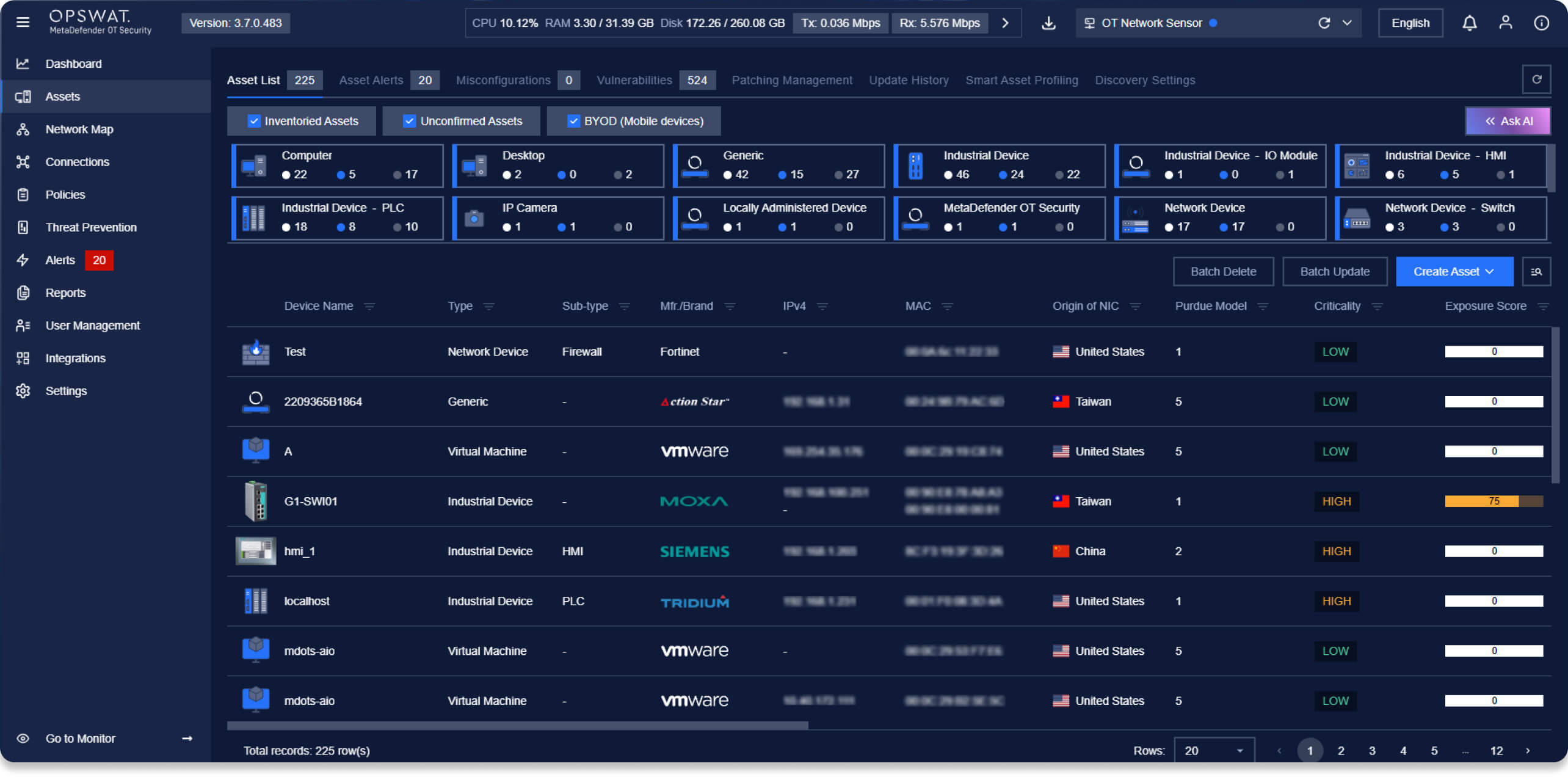Click the download icon in the top bar
This screenshot has width=1568, height=777.
tap(1048, 23)
